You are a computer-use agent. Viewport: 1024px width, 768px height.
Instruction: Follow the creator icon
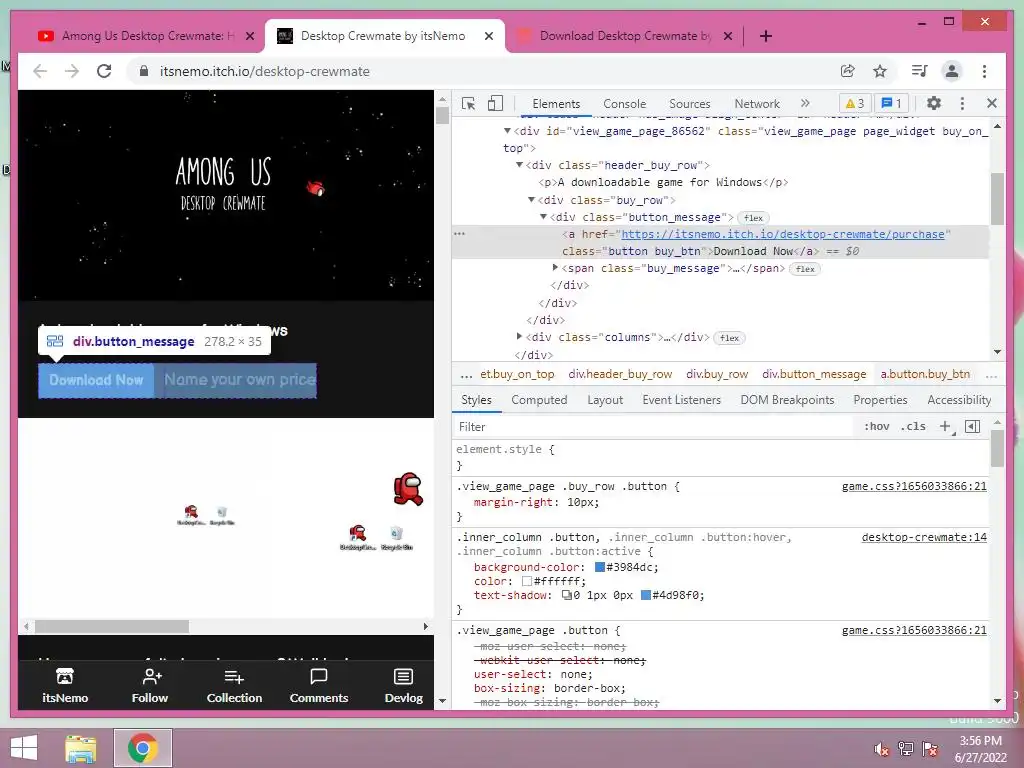[x=150, y=685]
